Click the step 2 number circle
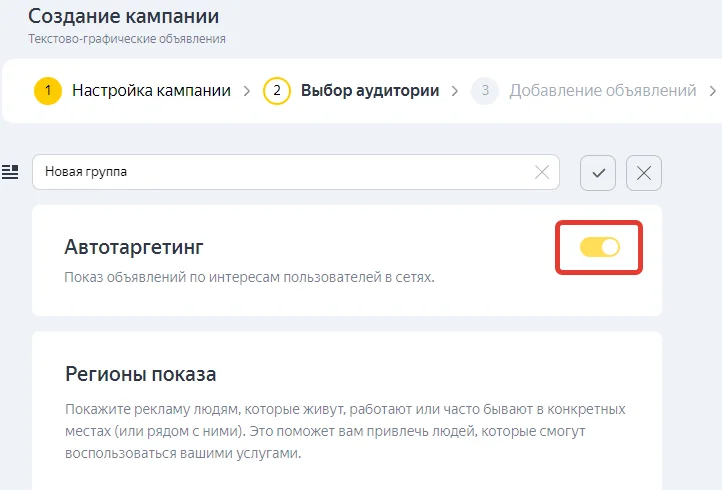This screenshot has height=490, width=722. pos(277,91)
